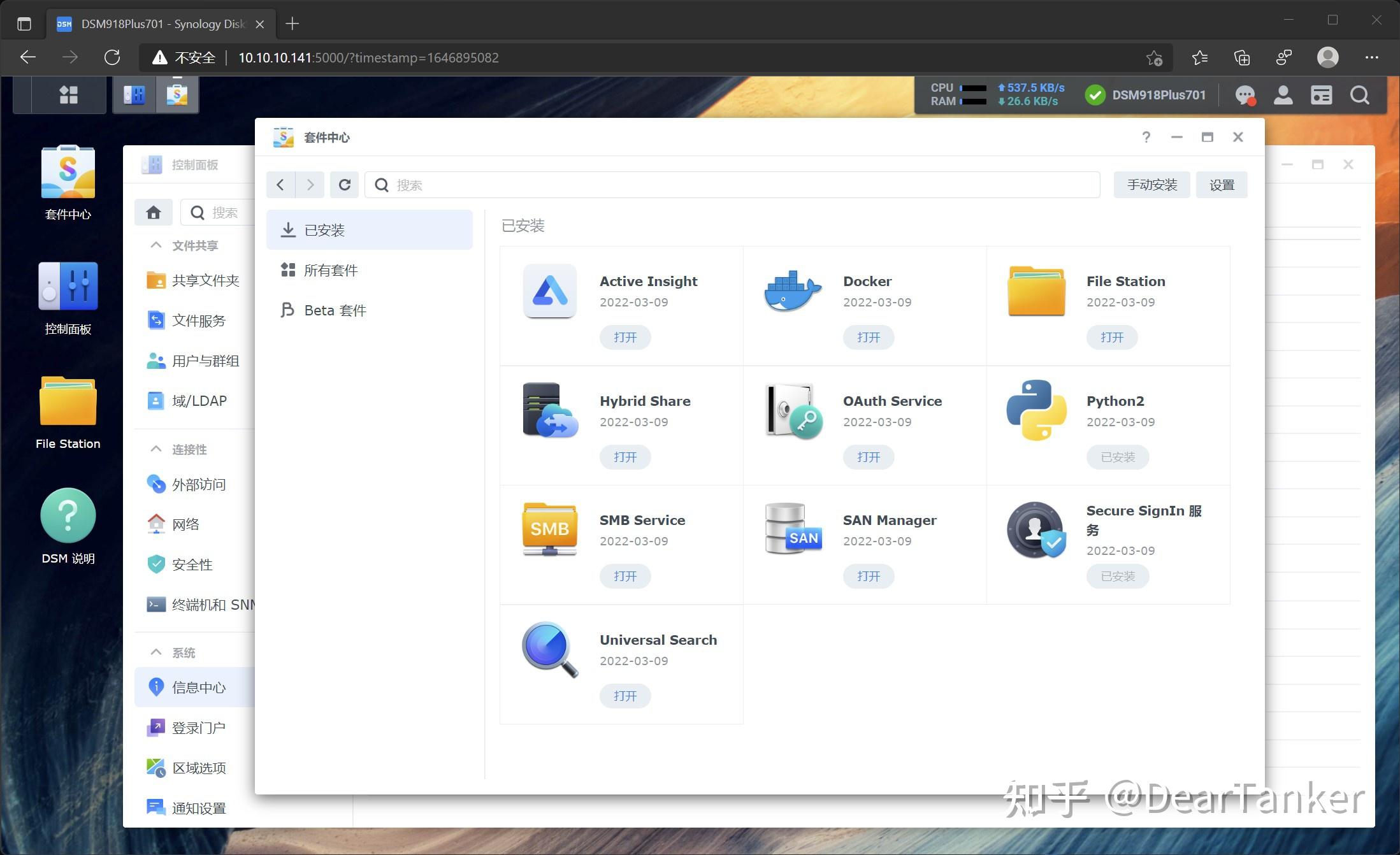Click Python2 package icon
This screenshot has width=1400, height=855.
click(x=1036, y=410)
